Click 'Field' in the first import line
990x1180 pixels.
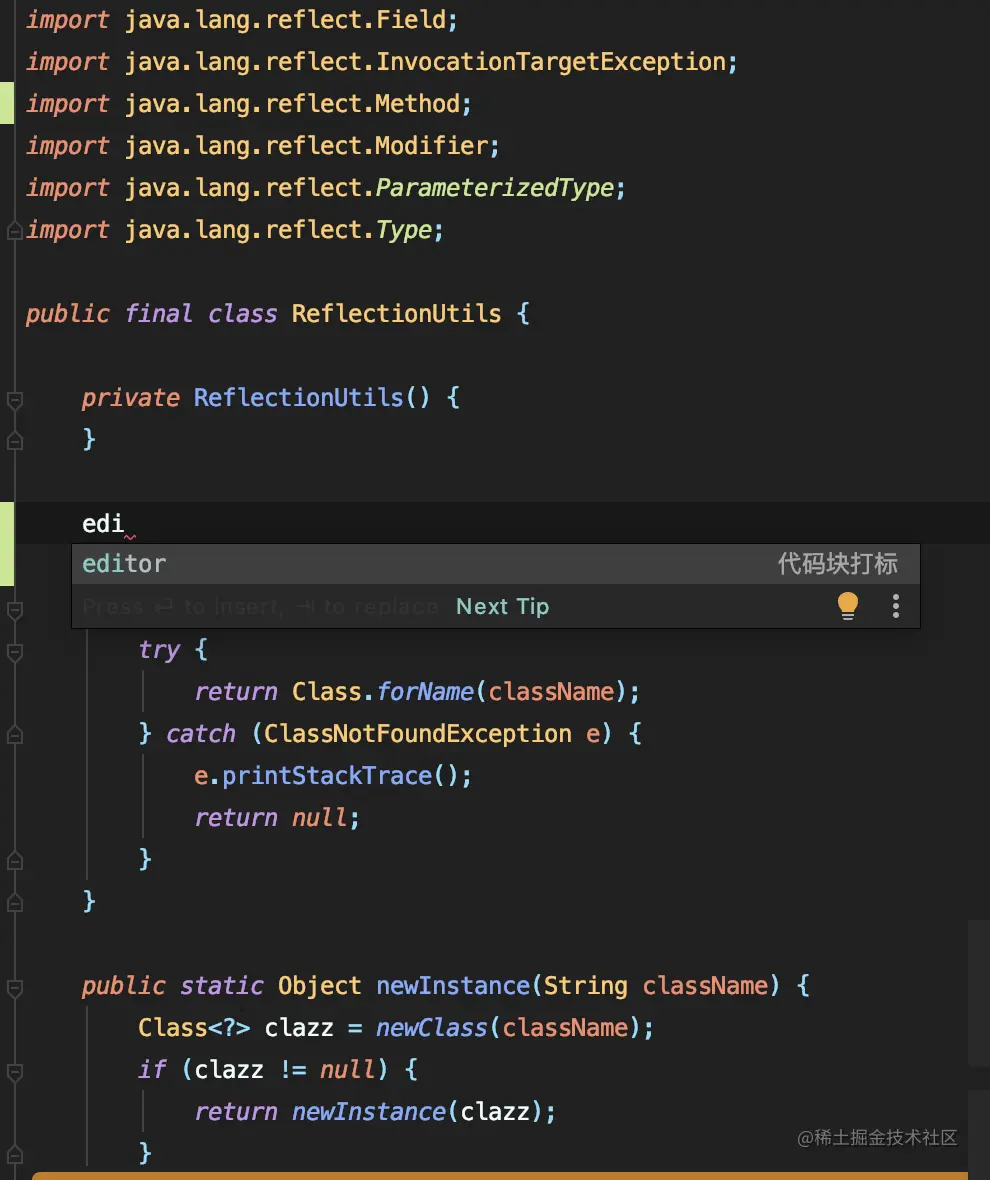(x=411, y=20)
